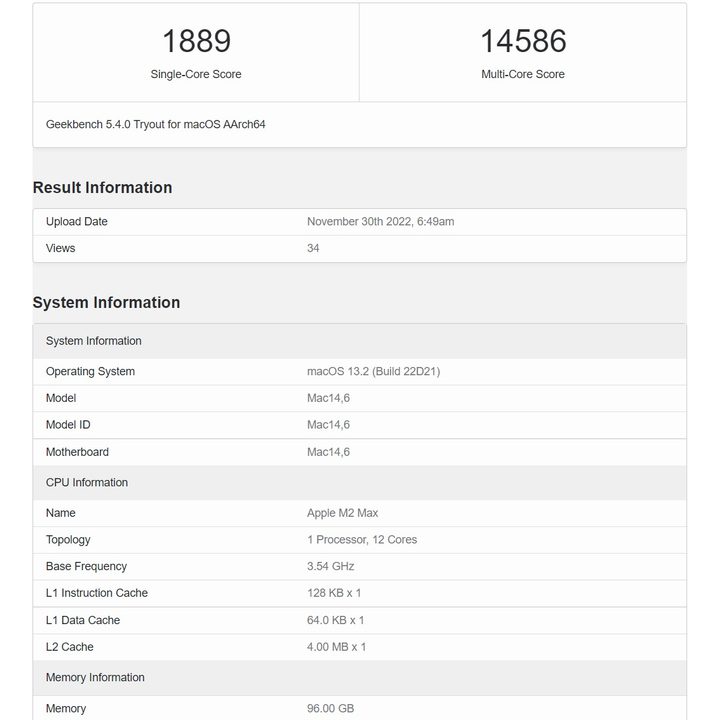This screenshot has height=720, width=720.
Task: Click the L1 Instruction Cache label
Action: point(97,593)
